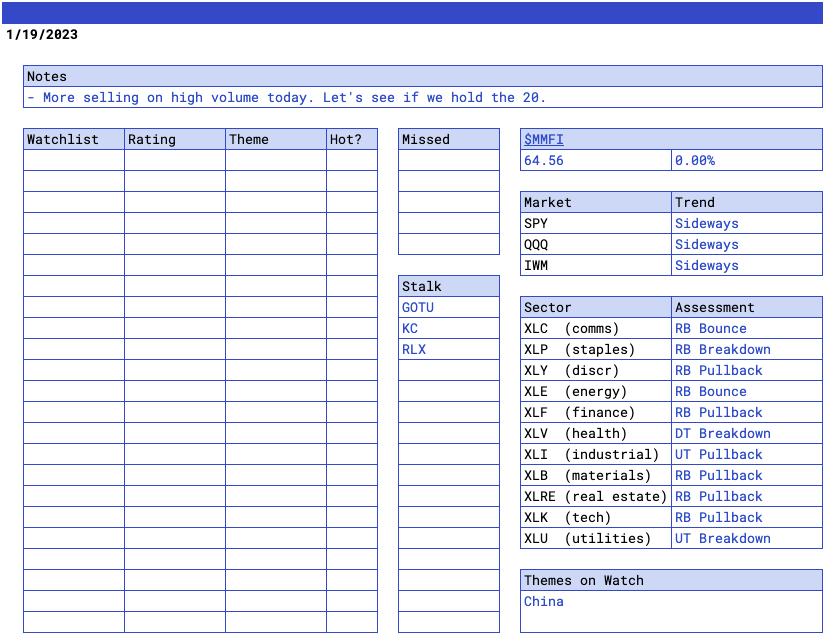This screenshot has height=636, width=826.
Task: Select the XLB (materials) sector cell
Action: 596,475
